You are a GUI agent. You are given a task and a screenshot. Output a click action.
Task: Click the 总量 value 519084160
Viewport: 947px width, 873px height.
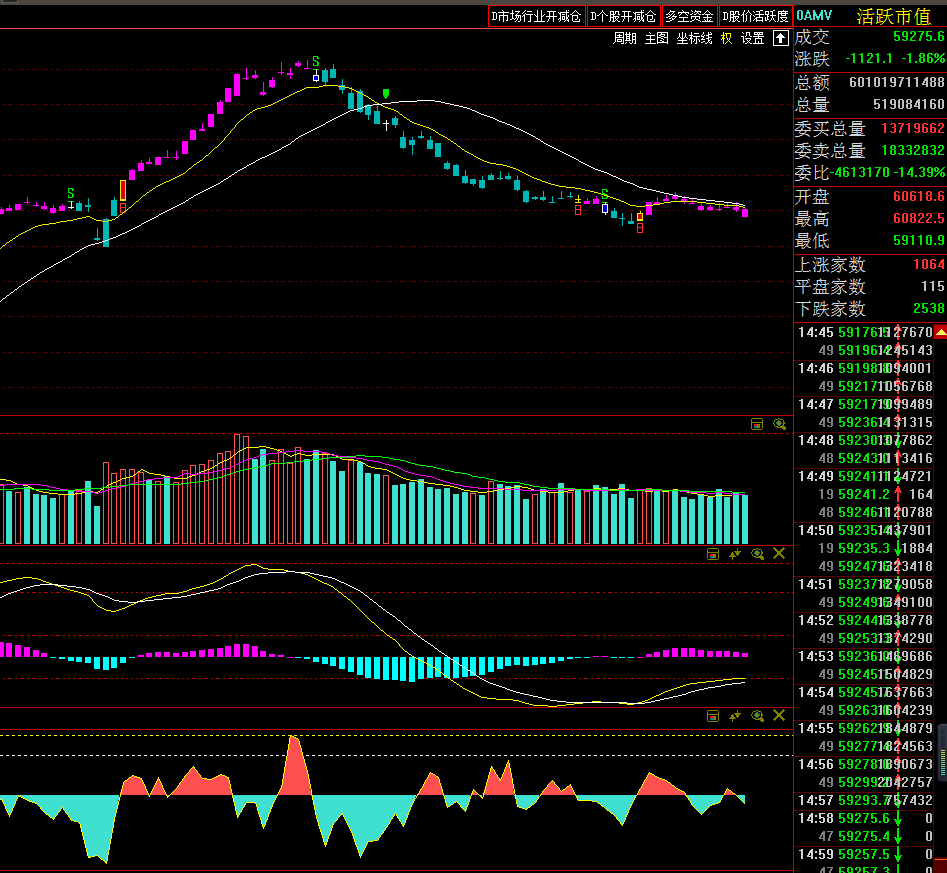click(908, 105)
